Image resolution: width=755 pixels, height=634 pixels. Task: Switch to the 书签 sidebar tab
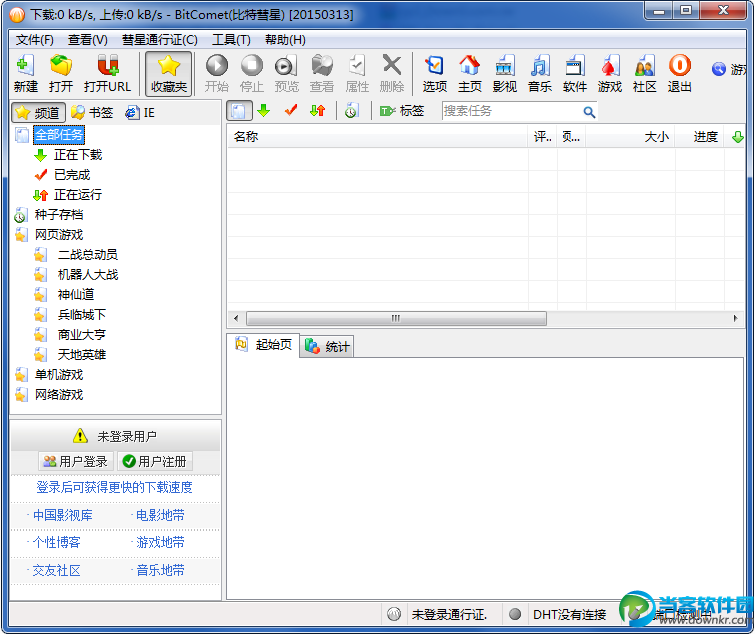click(x=92, y=113)
